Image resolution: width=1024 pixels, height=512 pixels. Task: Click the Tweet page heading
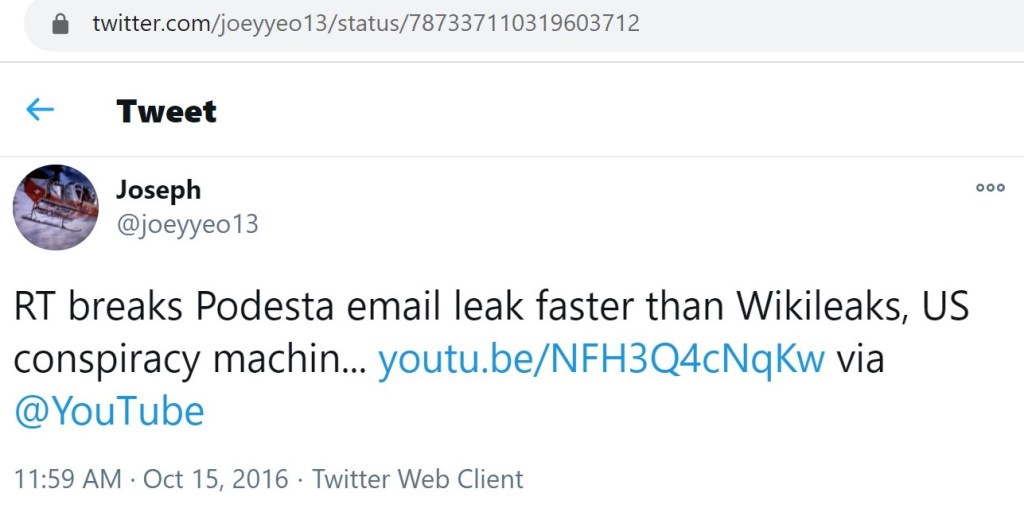tap(166, 110)
